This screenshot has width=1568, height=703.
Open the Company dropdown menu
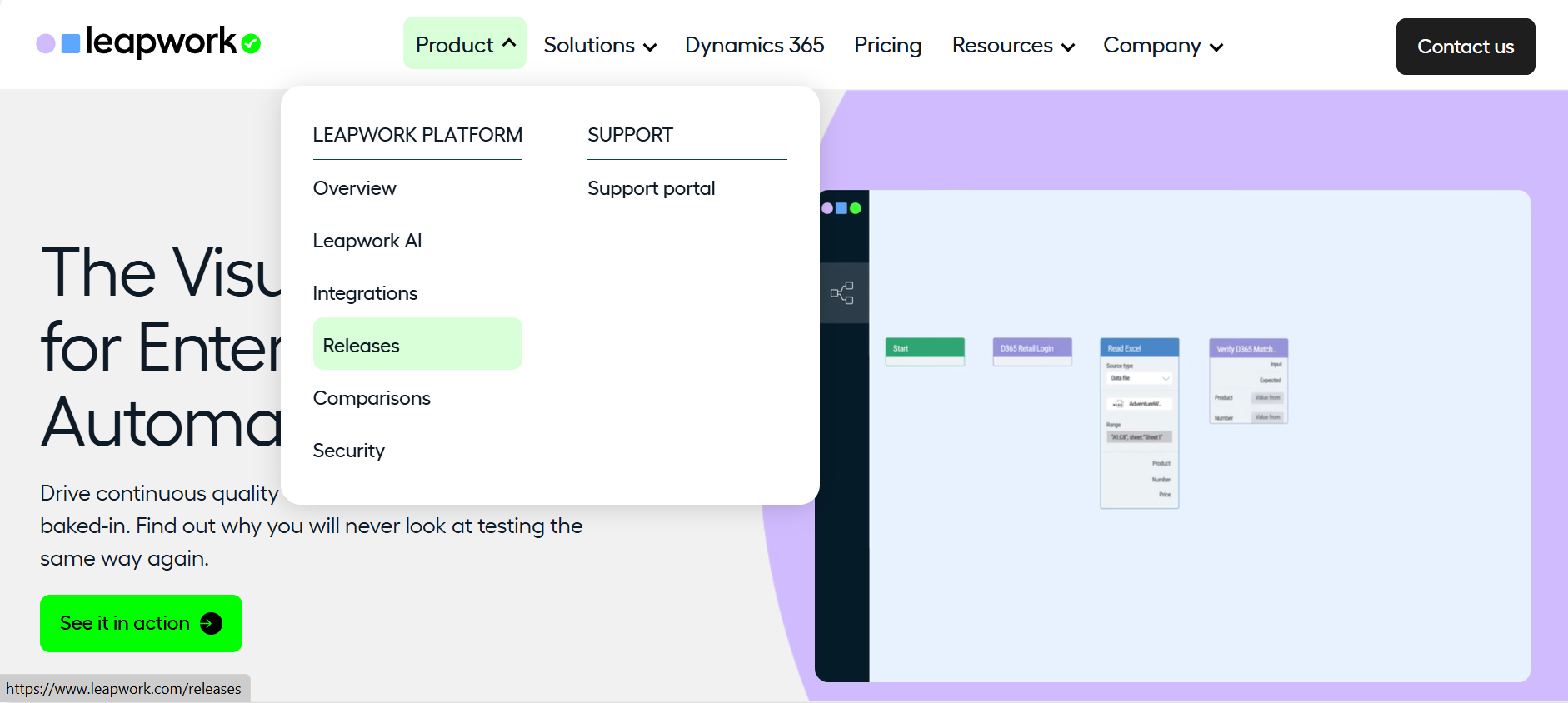click(1162, 46)
